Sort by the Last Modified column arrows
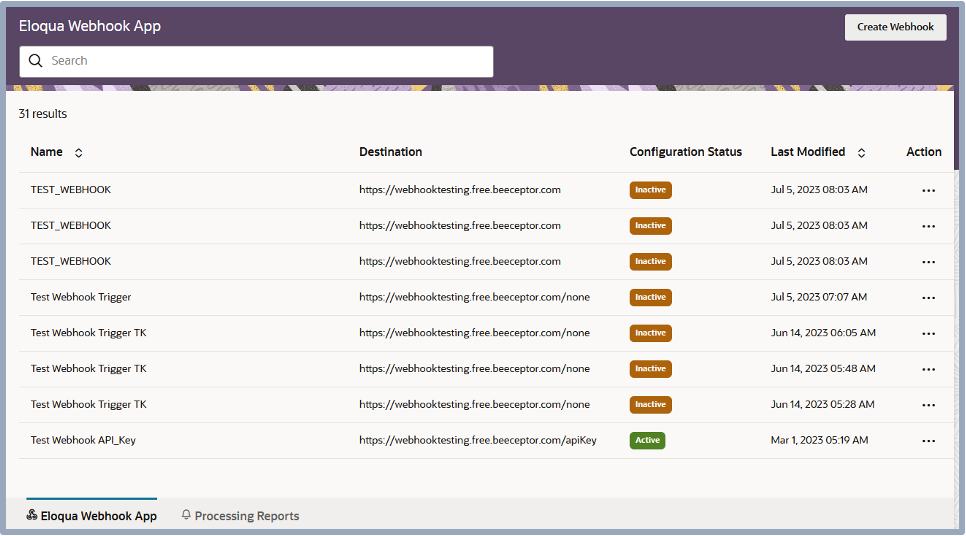The image size is (966, 536). click(861, 153)
